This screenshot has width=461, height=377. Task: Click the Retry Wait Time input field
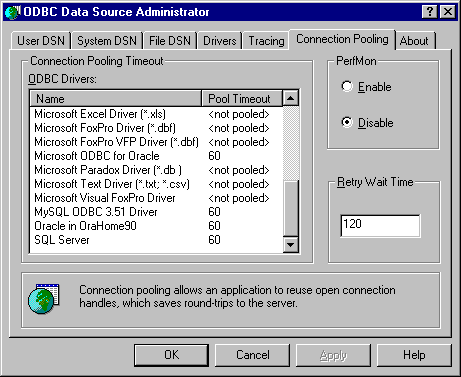[x=380, y=226]
